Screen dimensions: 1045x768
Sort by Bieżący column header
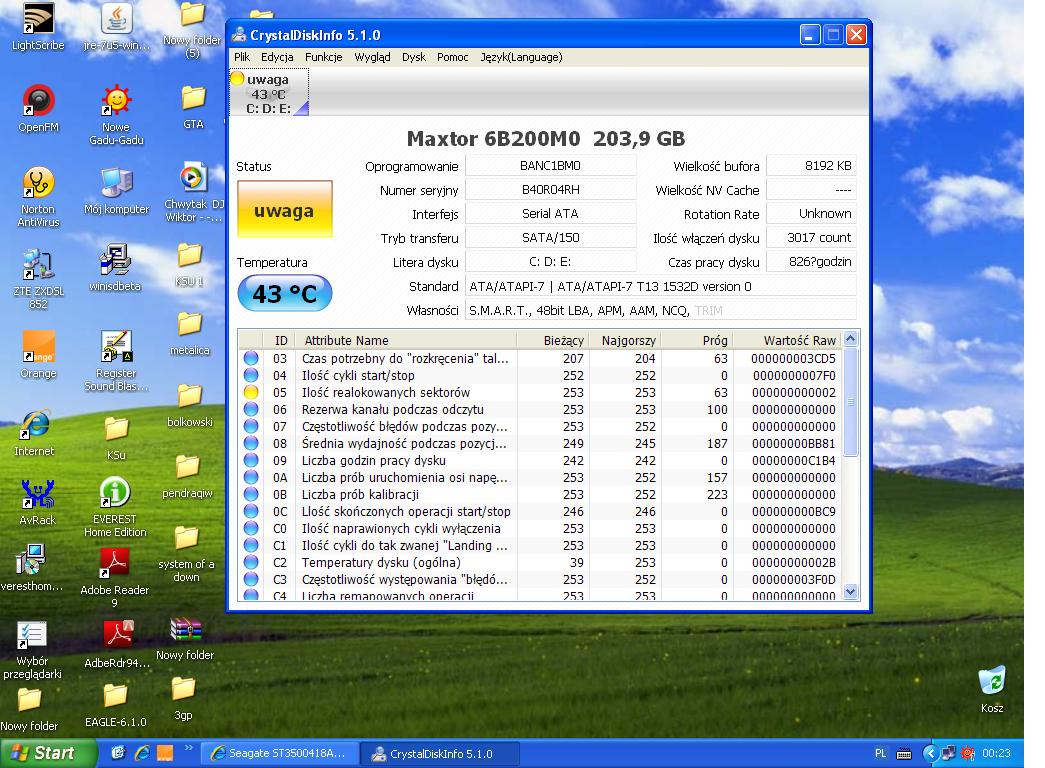pyautogui.click(x=554, y=341)
